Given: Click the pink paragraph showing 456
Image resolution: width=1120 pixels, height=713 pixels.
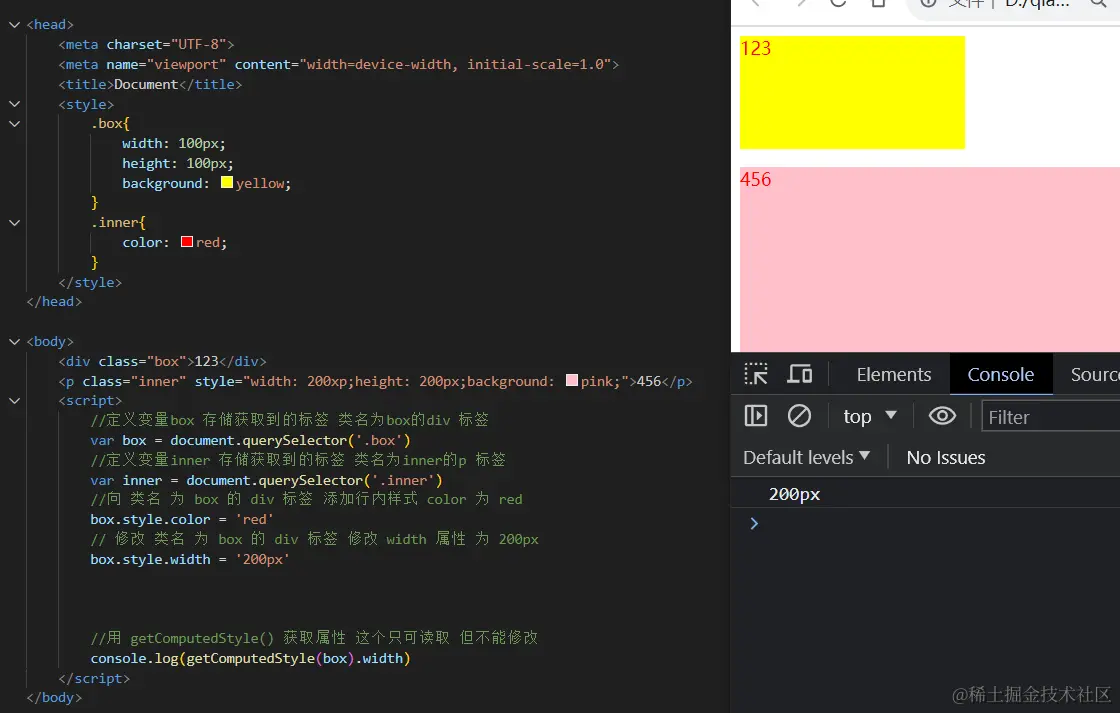Looking at the screenshot, I should pos(930,259).
